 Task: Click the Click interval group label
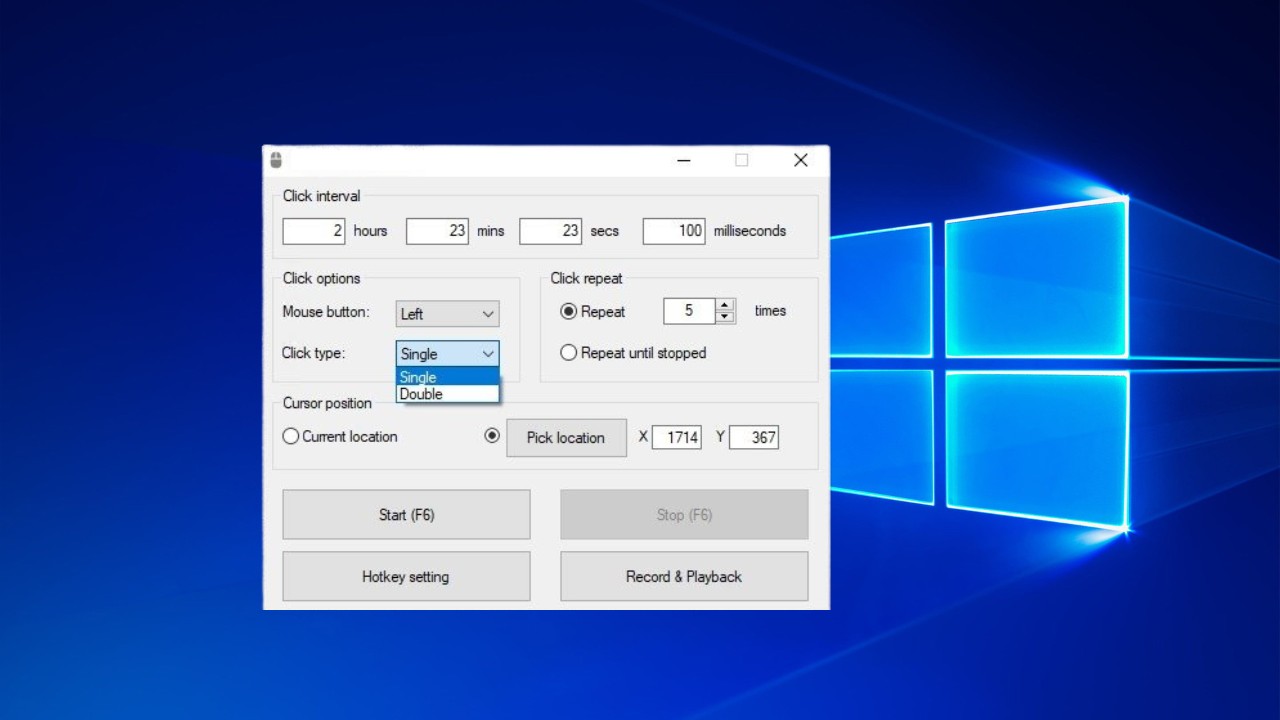click(x=322, y=196)
